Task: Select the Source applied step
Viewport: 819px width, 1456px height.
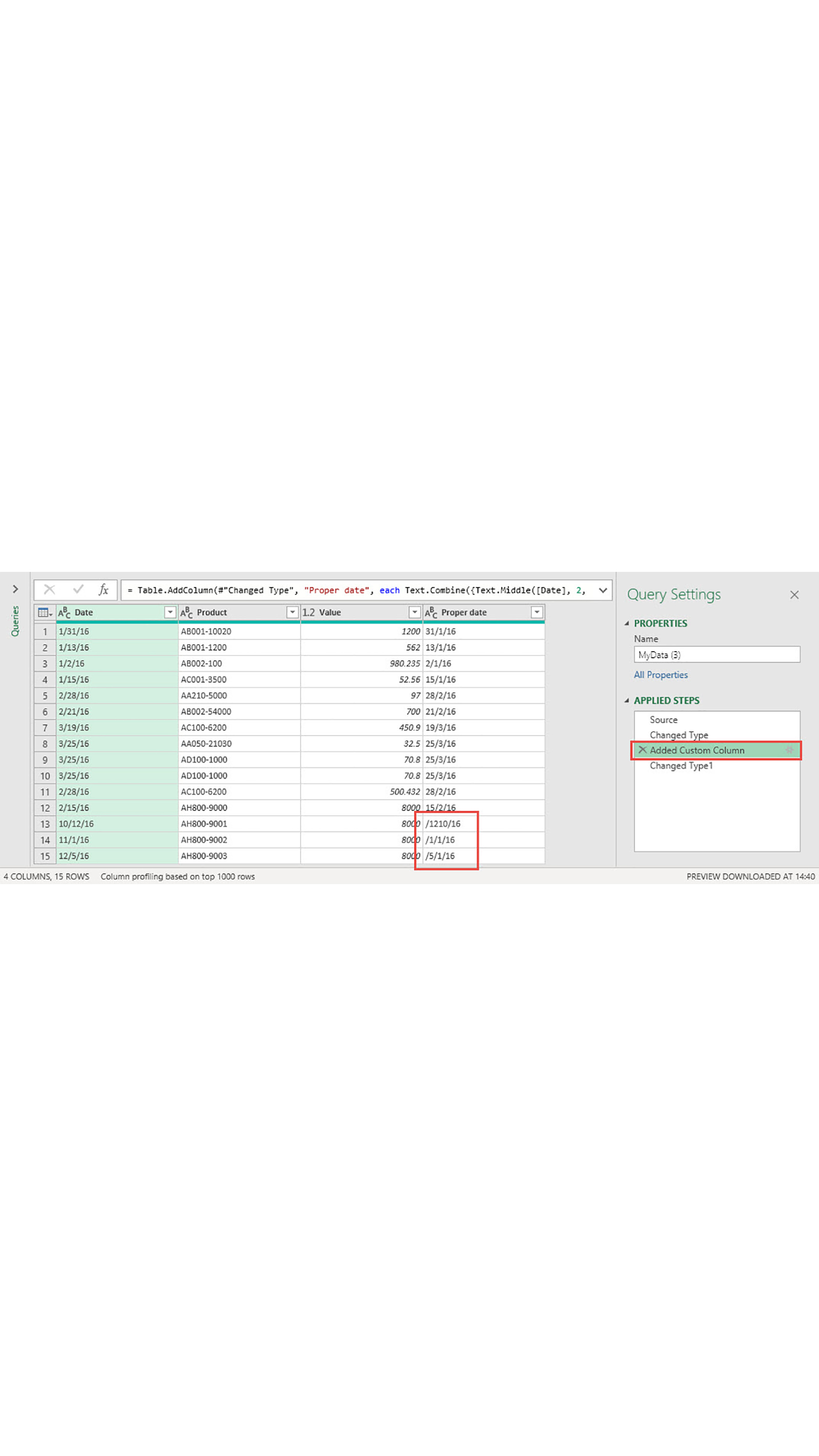Action: click(663, 719)
